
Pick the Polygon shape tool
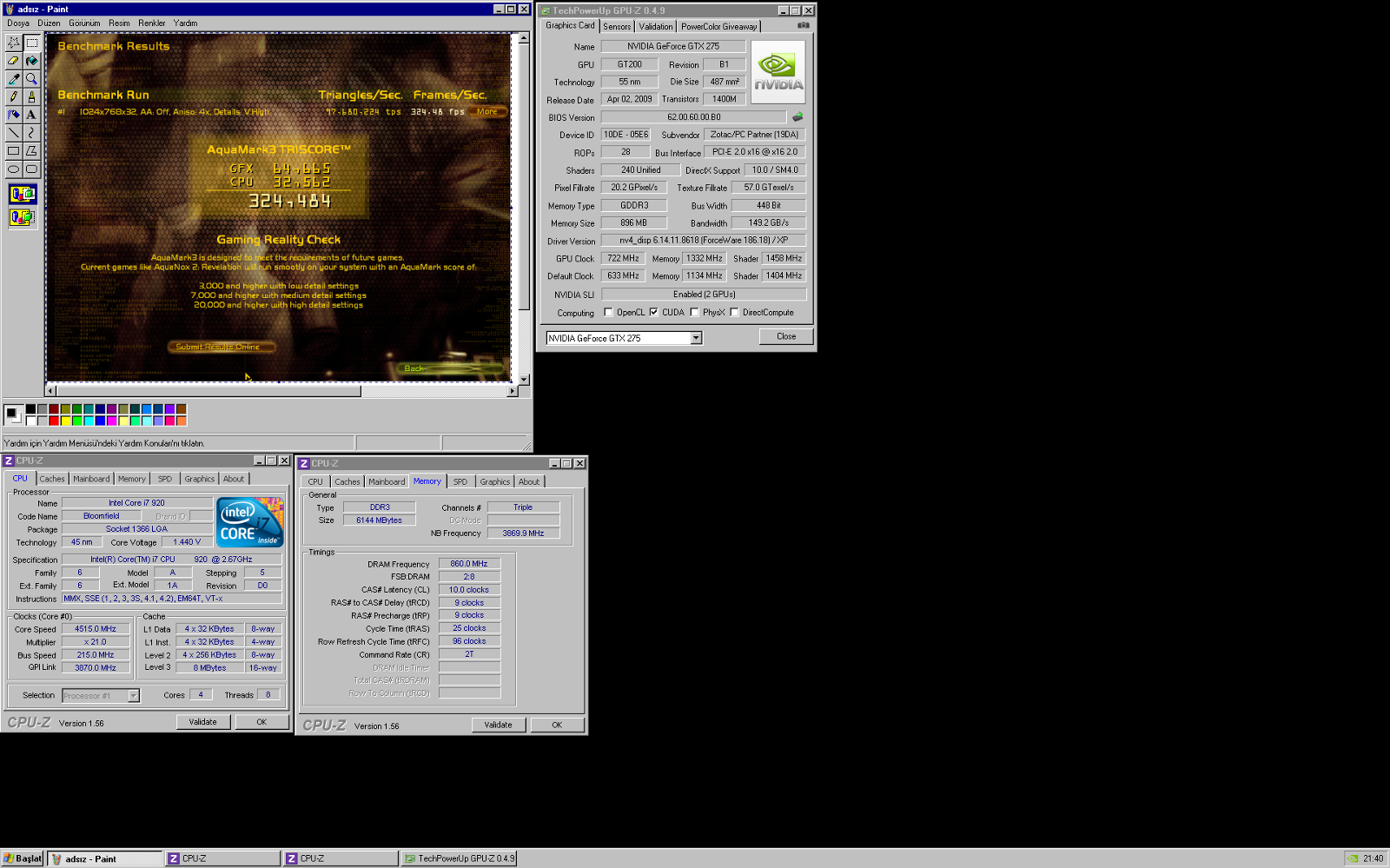click(x=32, y=151)
